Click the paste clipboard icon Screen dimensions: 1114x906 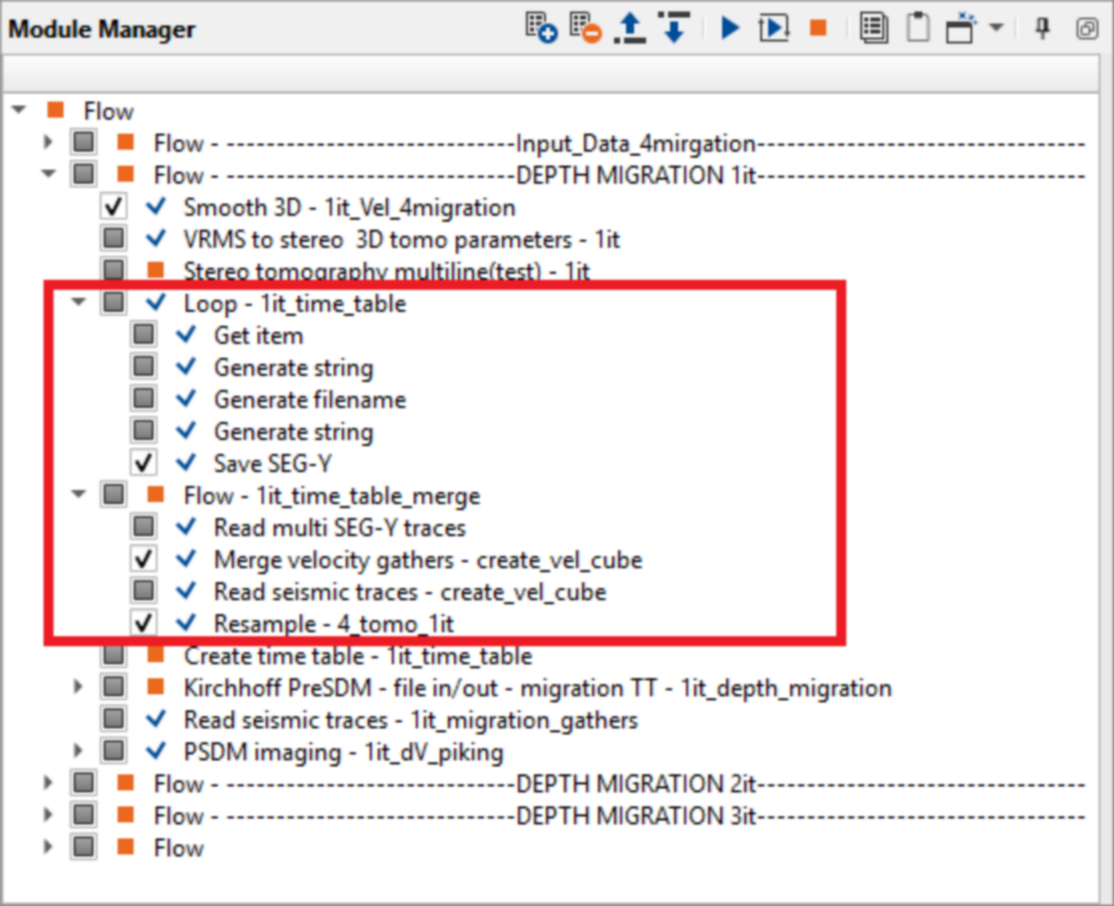pos(917,28)
